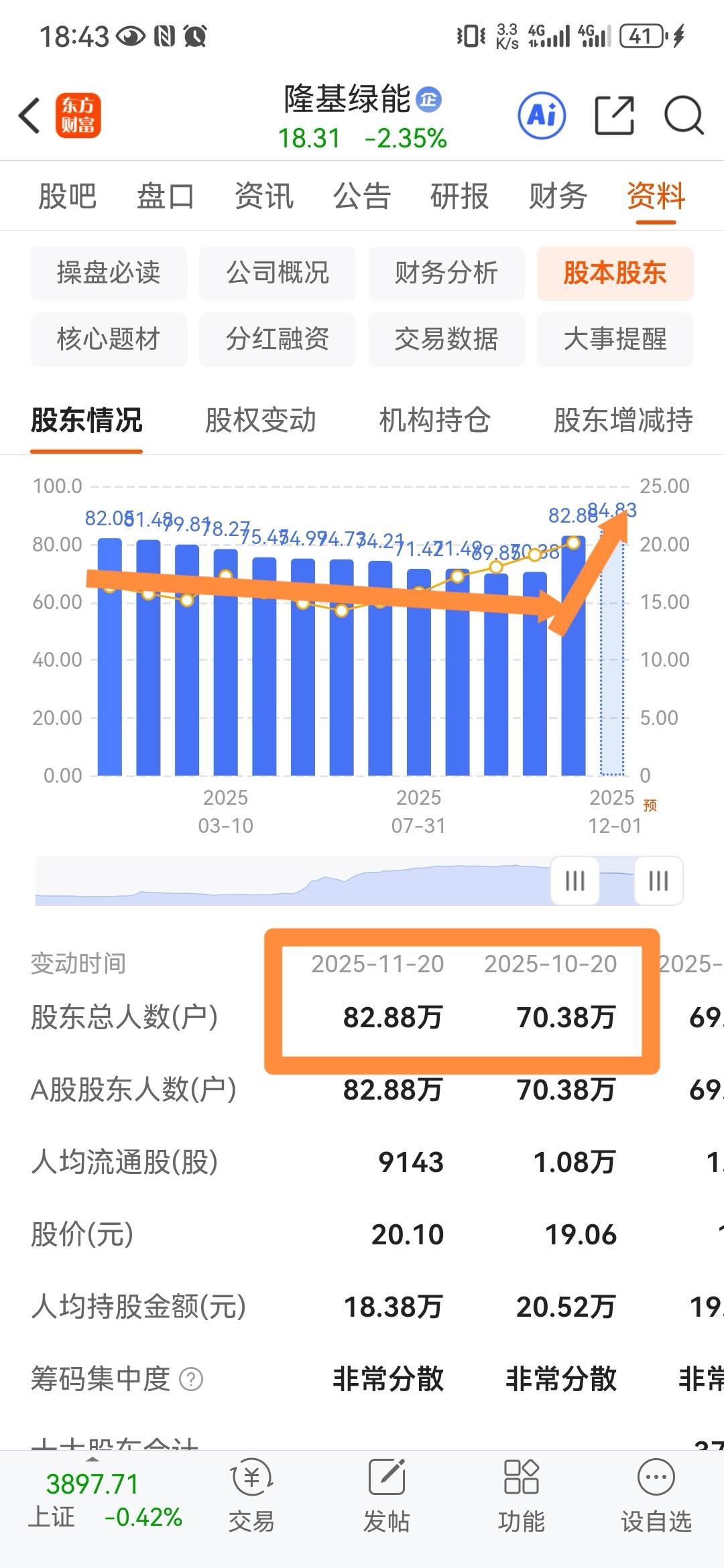The height and width of the screenshot is (1568, 724).
Task: Select the 股本股东 section button
Action: coord(615,273)
